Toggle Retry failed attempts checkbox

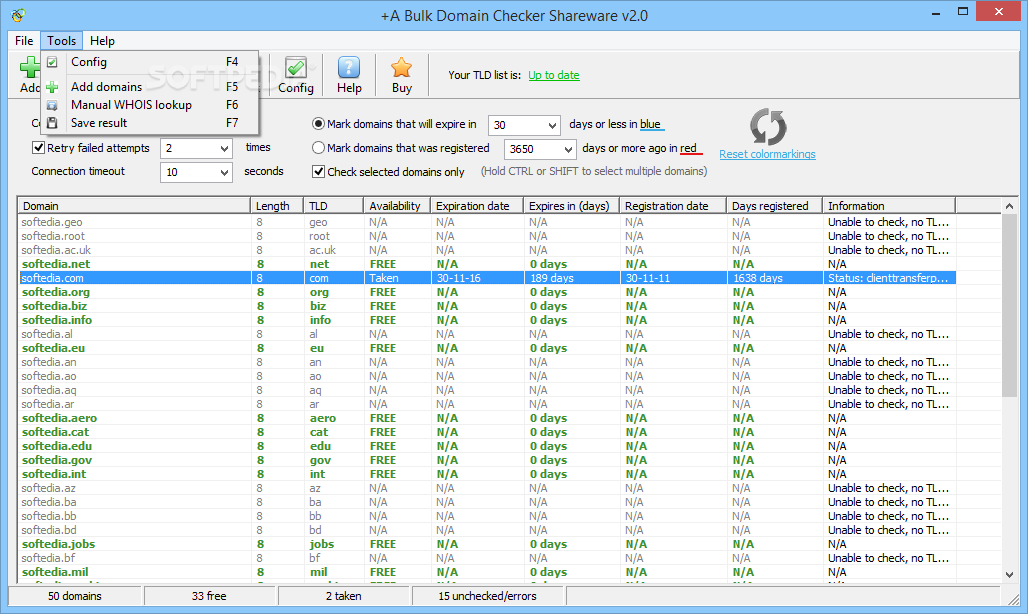[39, 147]
